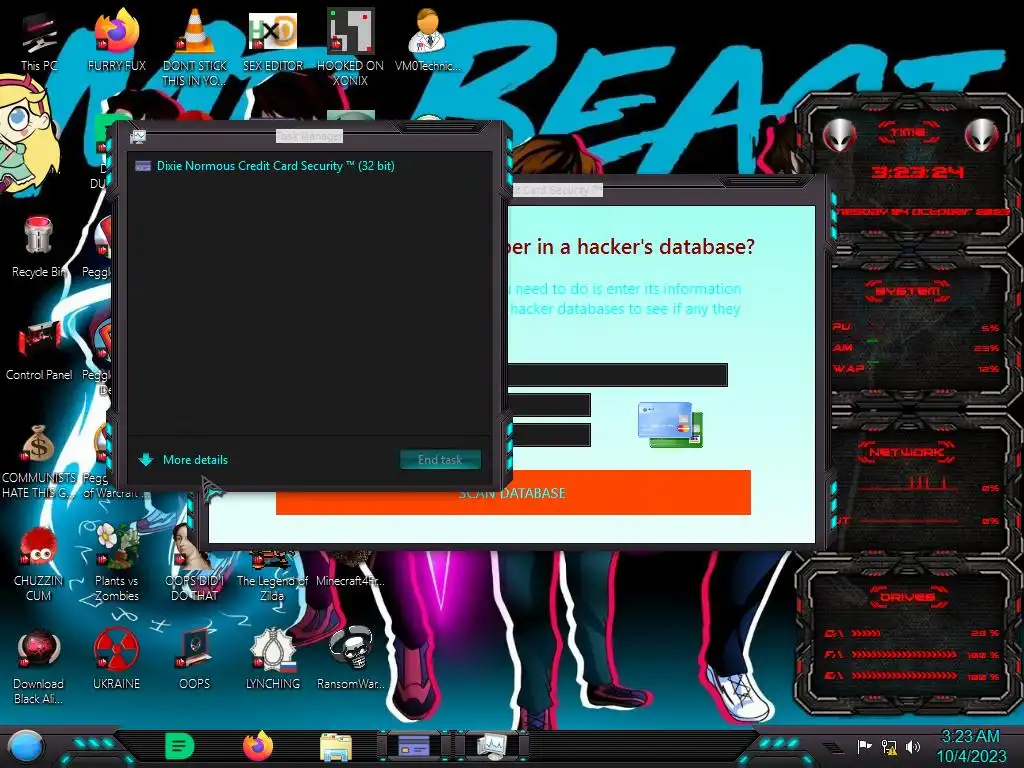Click the SCAN DATABASE button
This screenshot has height=768, width=1024.
click(513, 493)
